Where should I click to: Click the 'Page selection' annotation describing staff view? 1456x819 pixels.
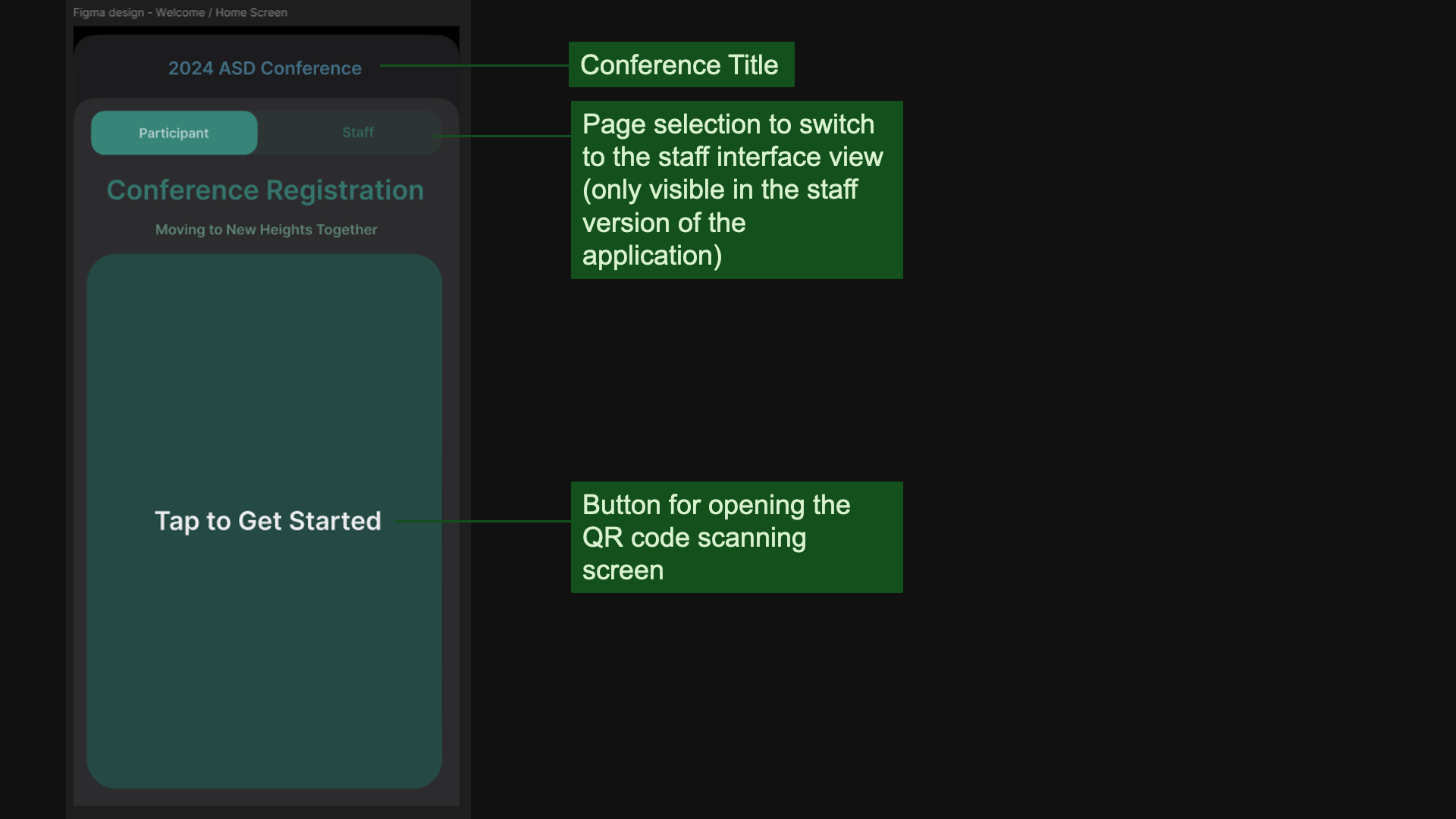coord(736,189)
